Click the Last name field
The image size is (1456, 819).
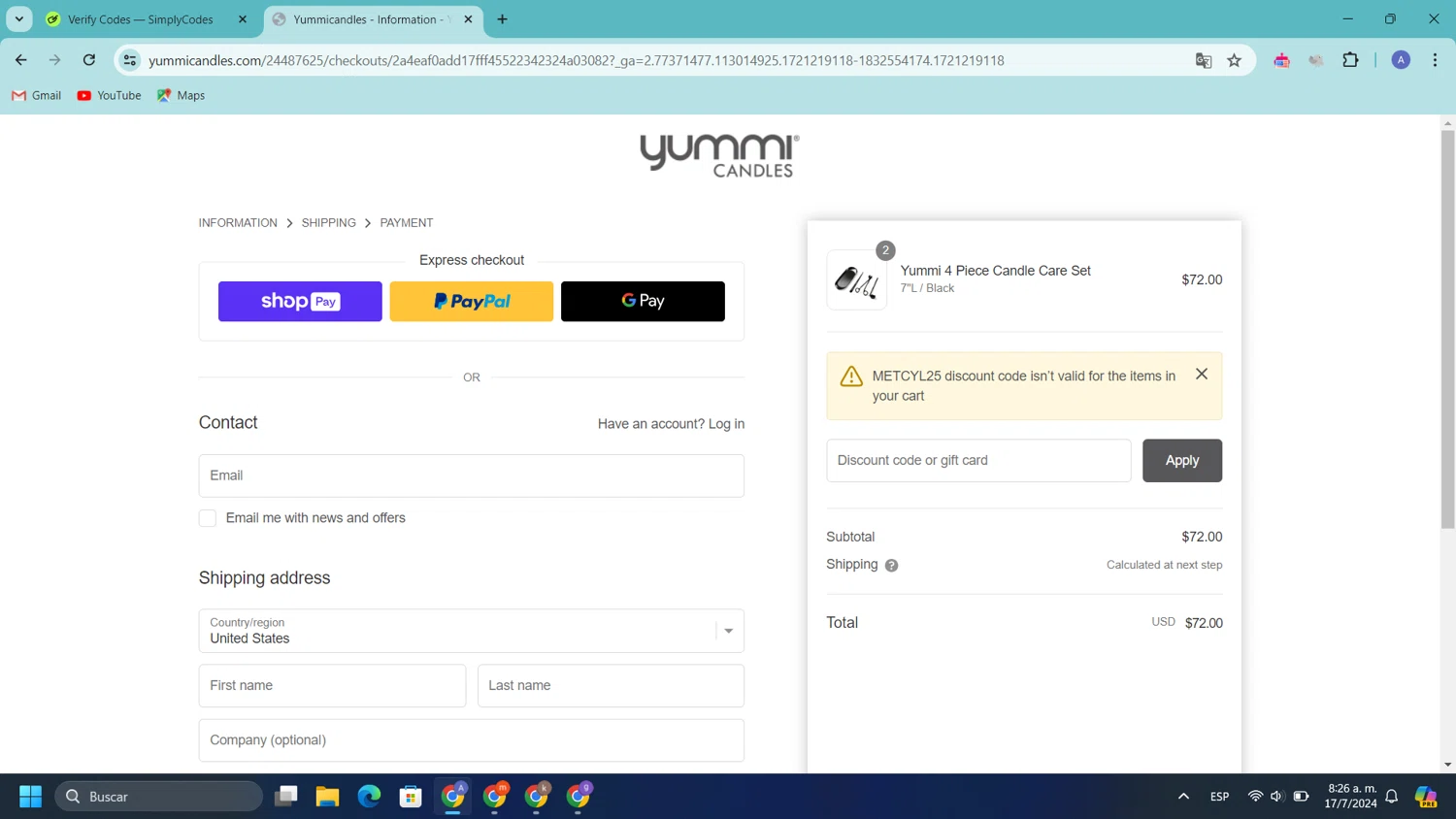click(611, 685)
